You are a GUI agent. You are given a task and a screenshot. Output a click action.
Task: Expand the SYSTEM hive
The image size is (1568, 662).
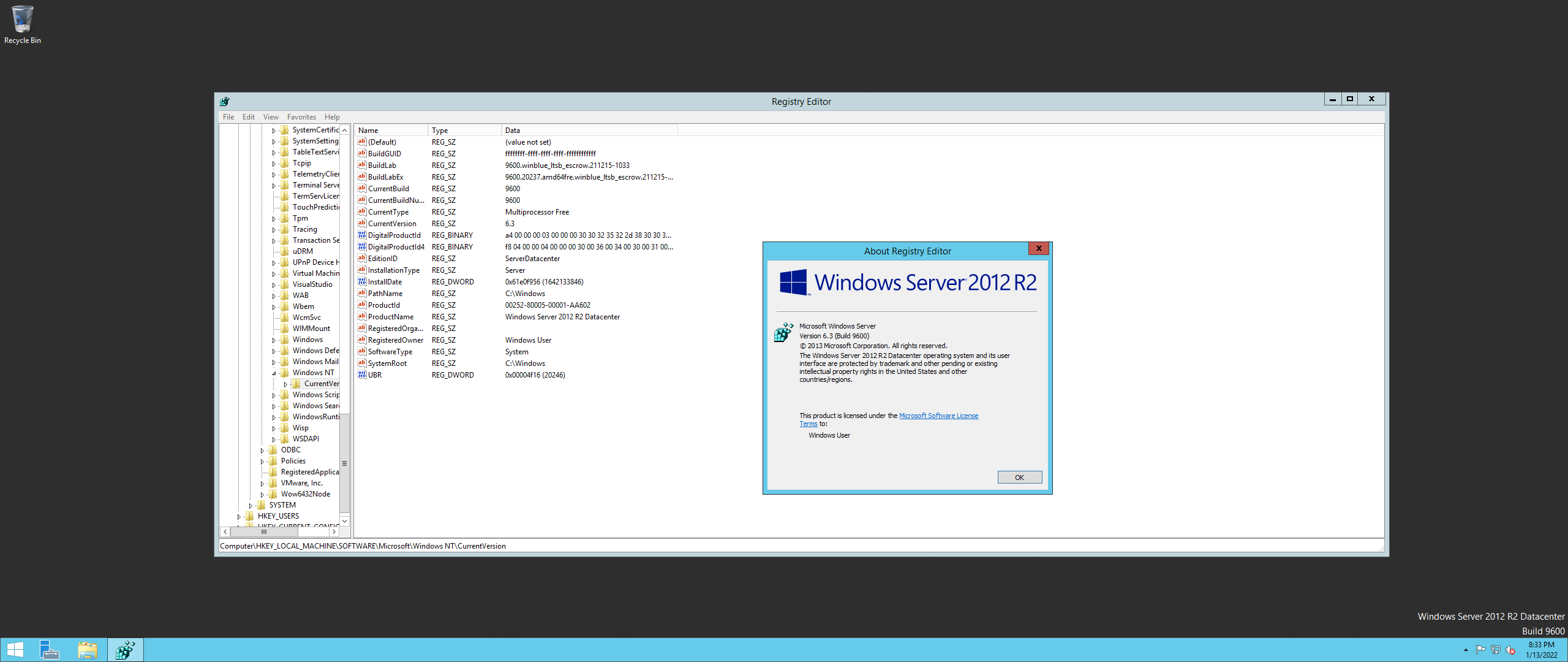pos(251,506)
